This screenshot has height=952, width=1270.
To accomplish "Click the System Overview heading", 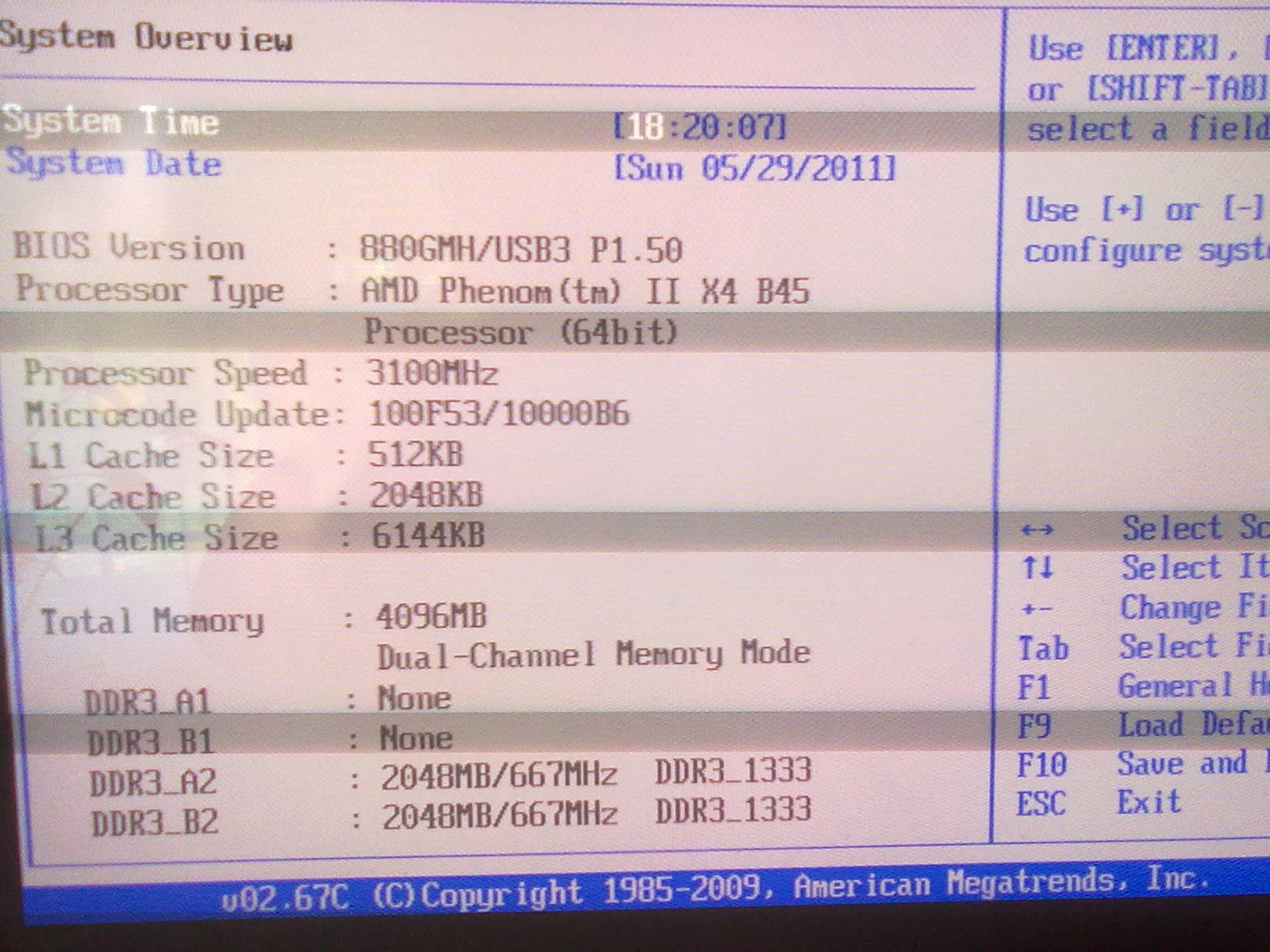I will click(x=147, y=38).
